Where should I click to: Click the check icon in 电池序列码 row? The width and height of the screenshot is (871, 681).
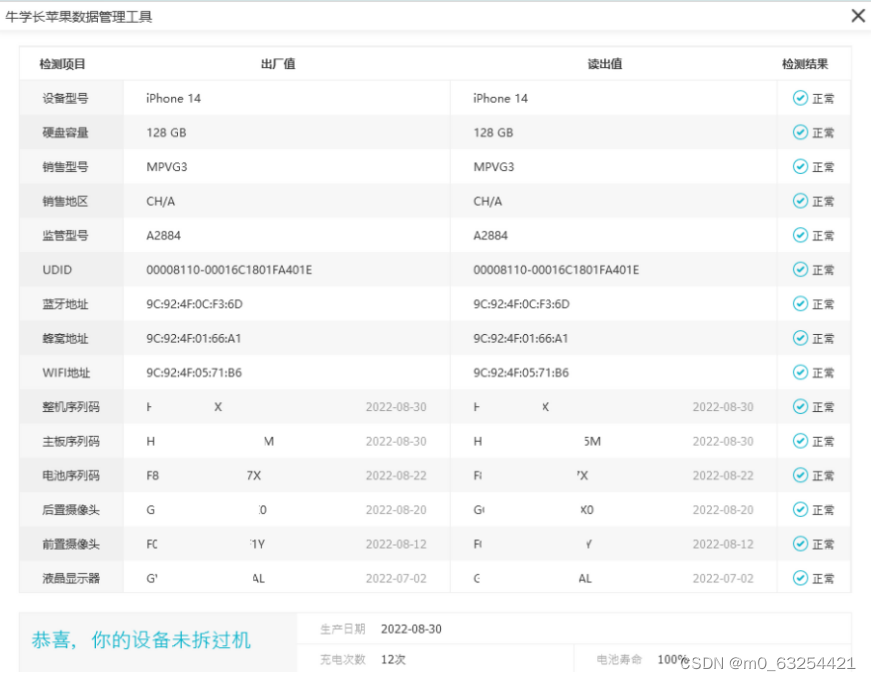coord(800,475)
